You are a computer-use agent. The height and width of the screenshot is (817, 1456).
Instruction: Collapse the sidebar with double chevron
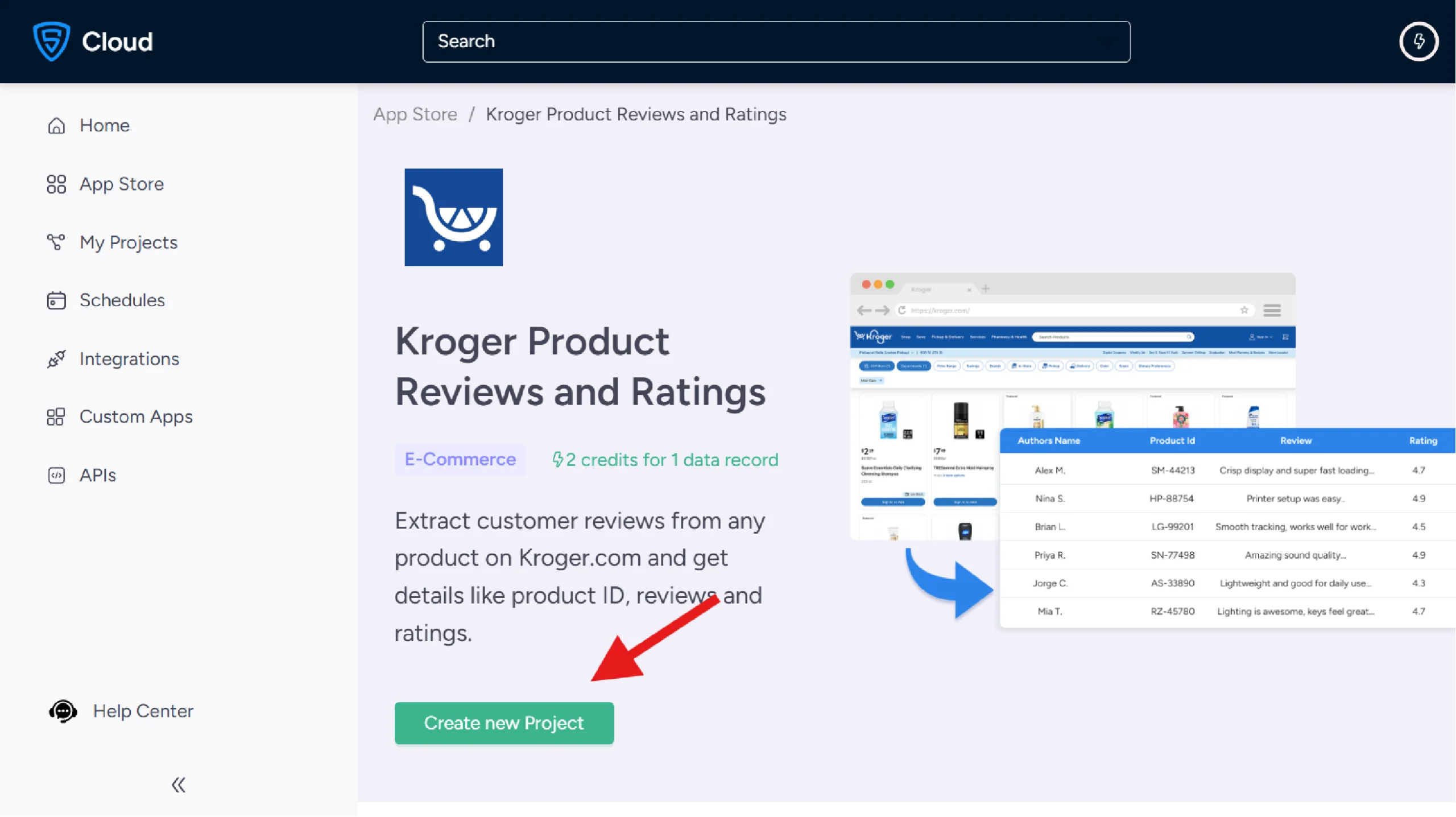[x=179, y=785]
